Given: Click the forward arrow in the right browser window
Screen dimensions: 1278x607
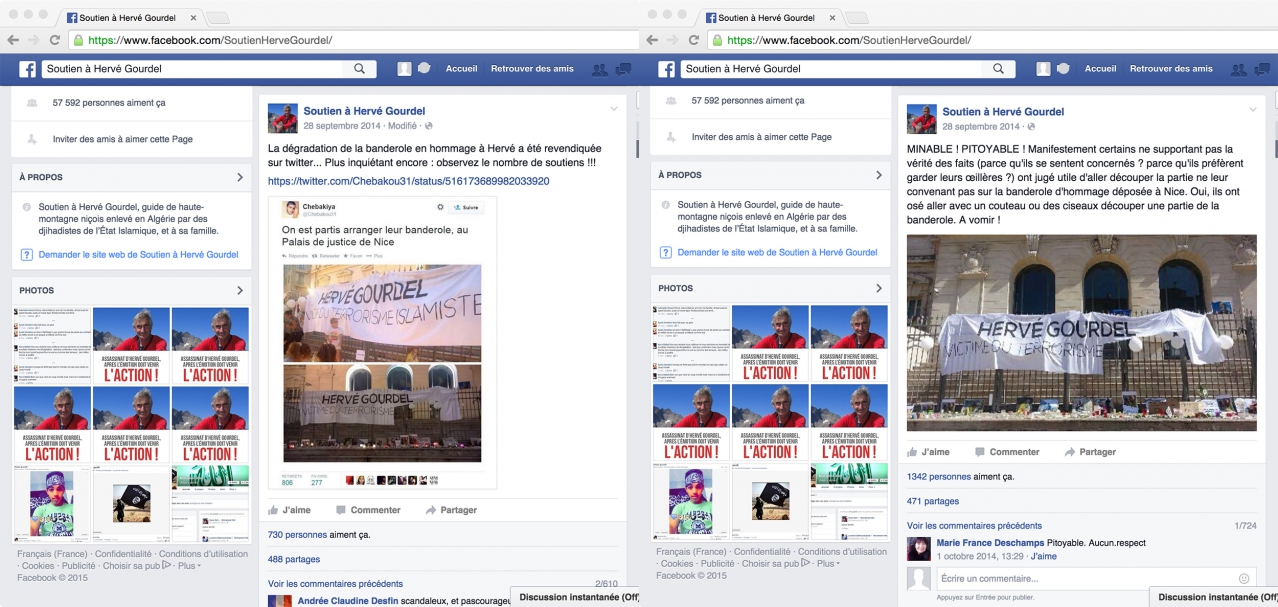Looking at the screenshot, I should click(x=673, y=40).
